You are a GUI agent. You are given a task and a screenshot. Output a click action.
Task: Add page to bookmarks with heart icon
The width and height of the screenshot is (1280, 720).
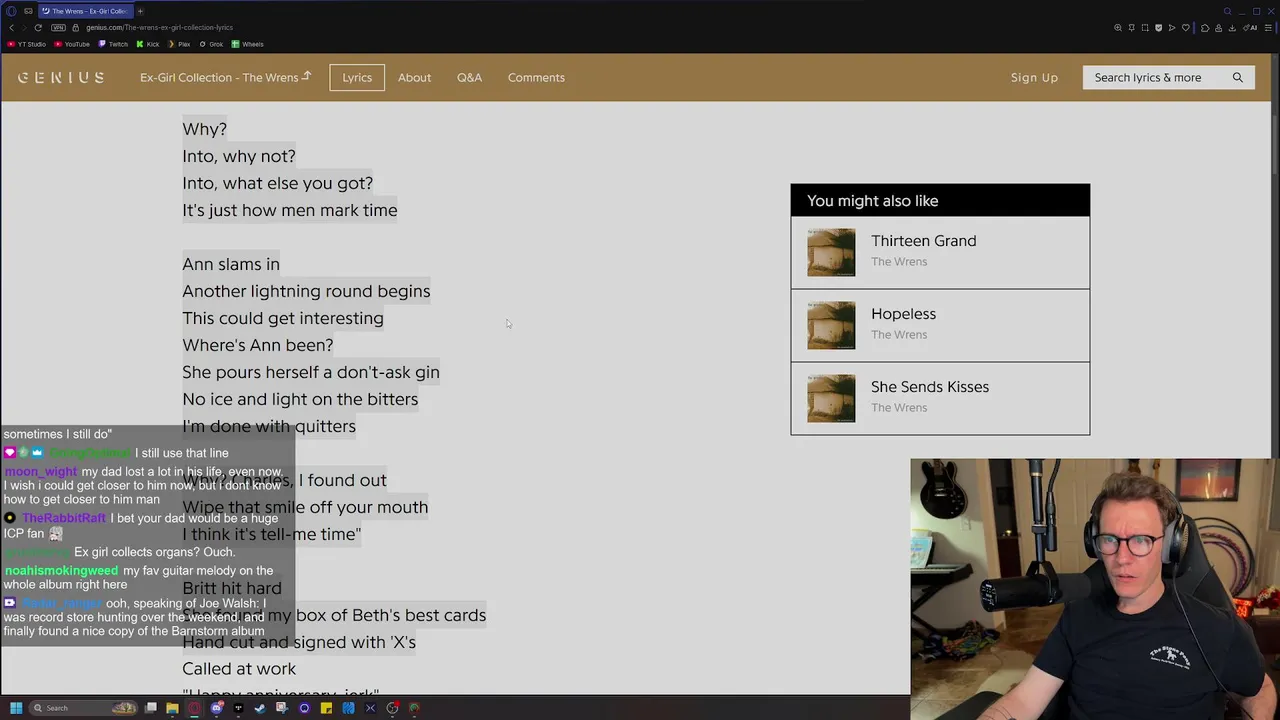1186,27
